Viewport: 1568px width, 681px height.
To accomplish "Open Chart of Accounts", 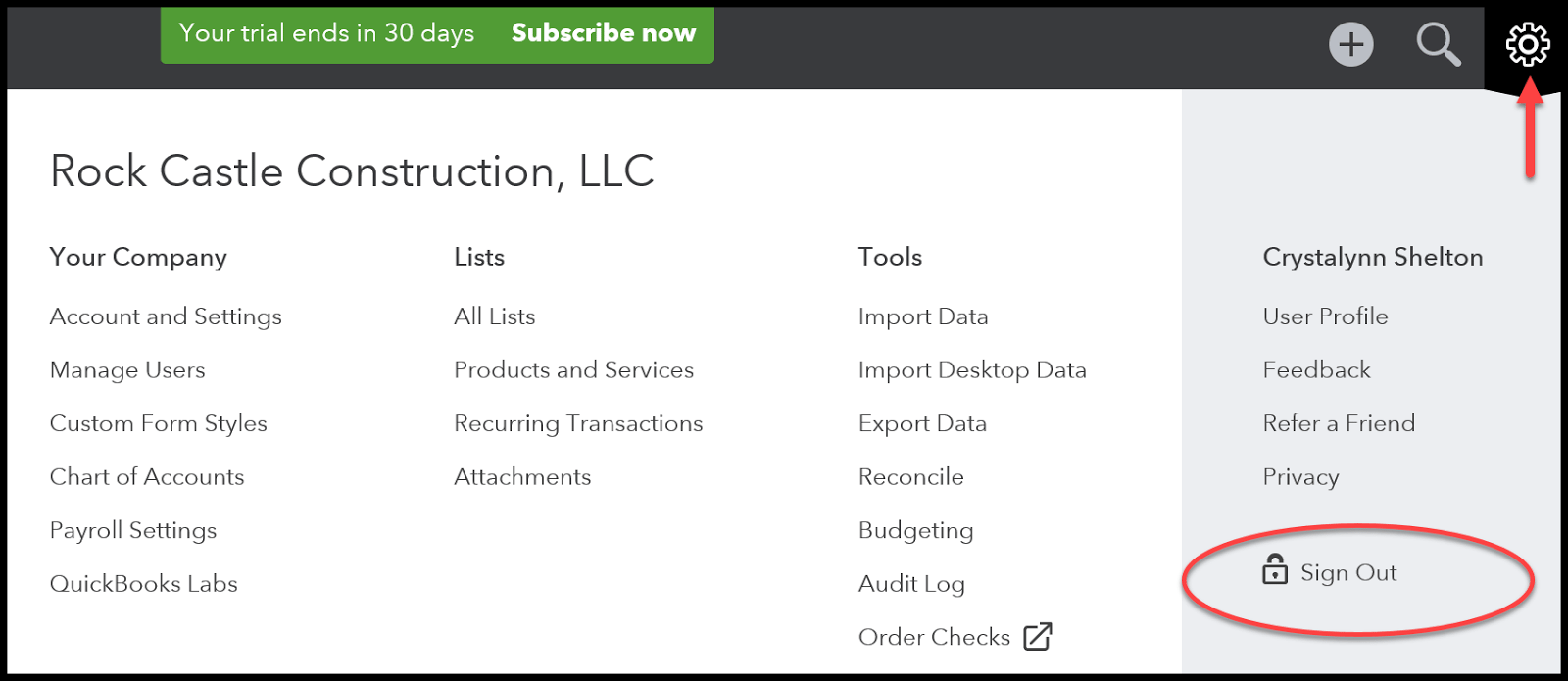I will point(147,477).
